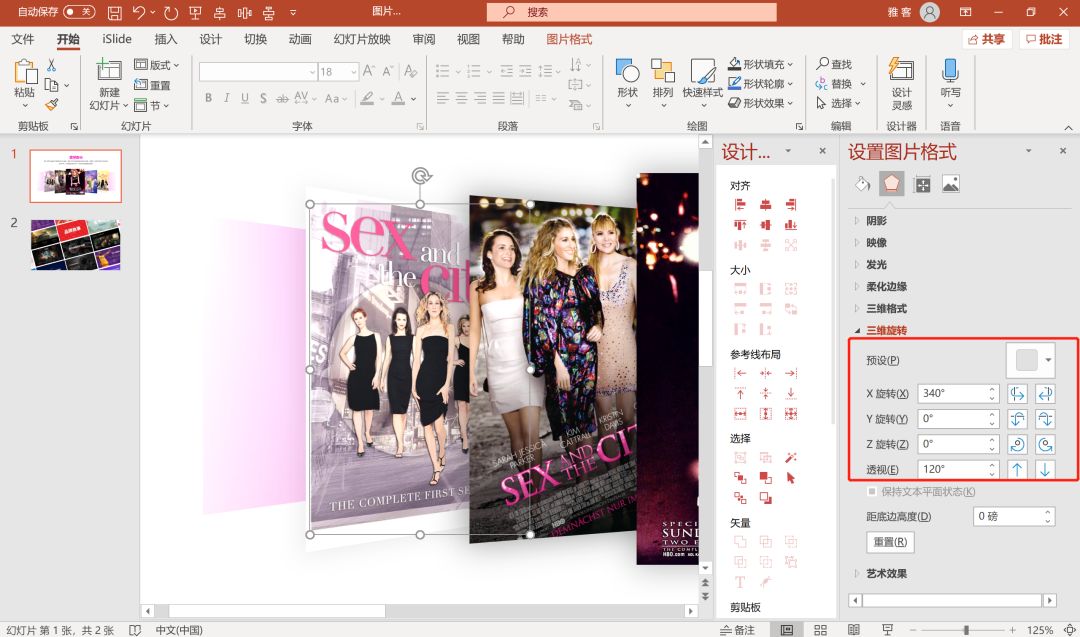Image resolution: width=1080 pixels, height=637 pixels.
Task: Click the 重置(R) reset button
Action: tap(890, 542)
